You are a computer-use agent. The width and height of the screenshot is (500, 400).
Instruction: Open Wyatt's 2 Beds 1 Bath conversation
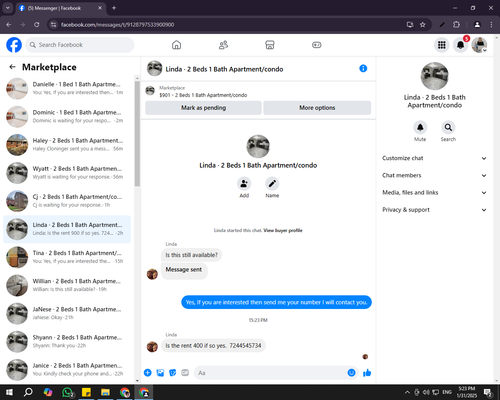click(67, 173)
